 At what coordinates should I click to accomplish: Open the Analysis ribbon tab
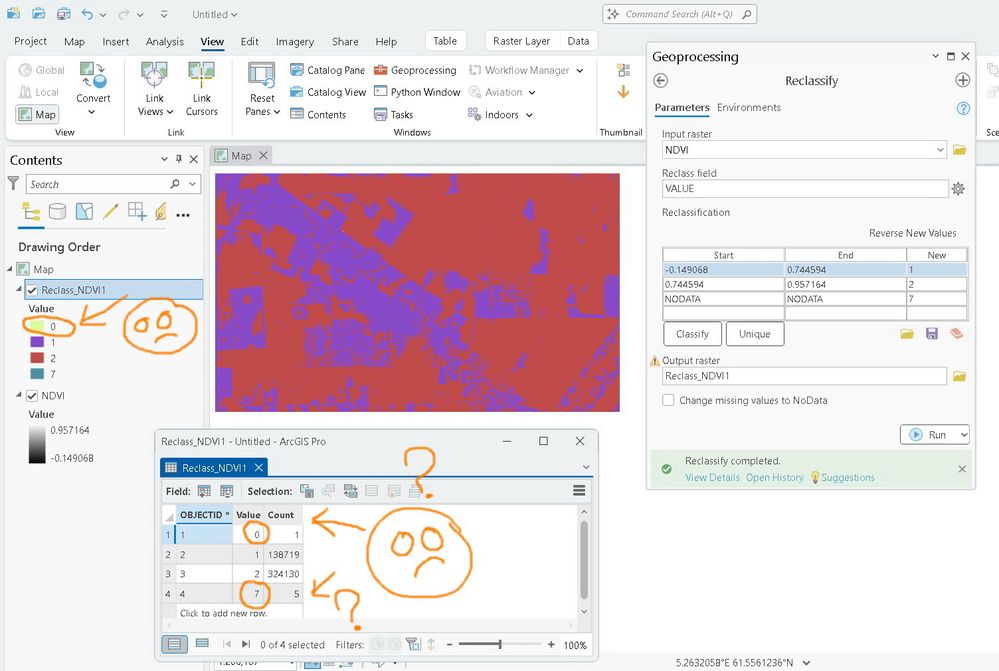pos(164,42)
